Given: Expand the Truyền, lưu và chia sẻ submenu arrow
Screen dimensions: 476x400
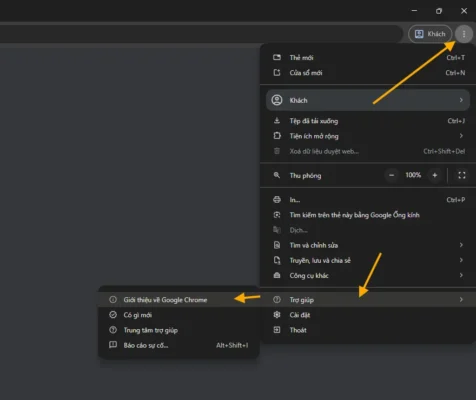Looking at the screenshot, I should point(461,260).
